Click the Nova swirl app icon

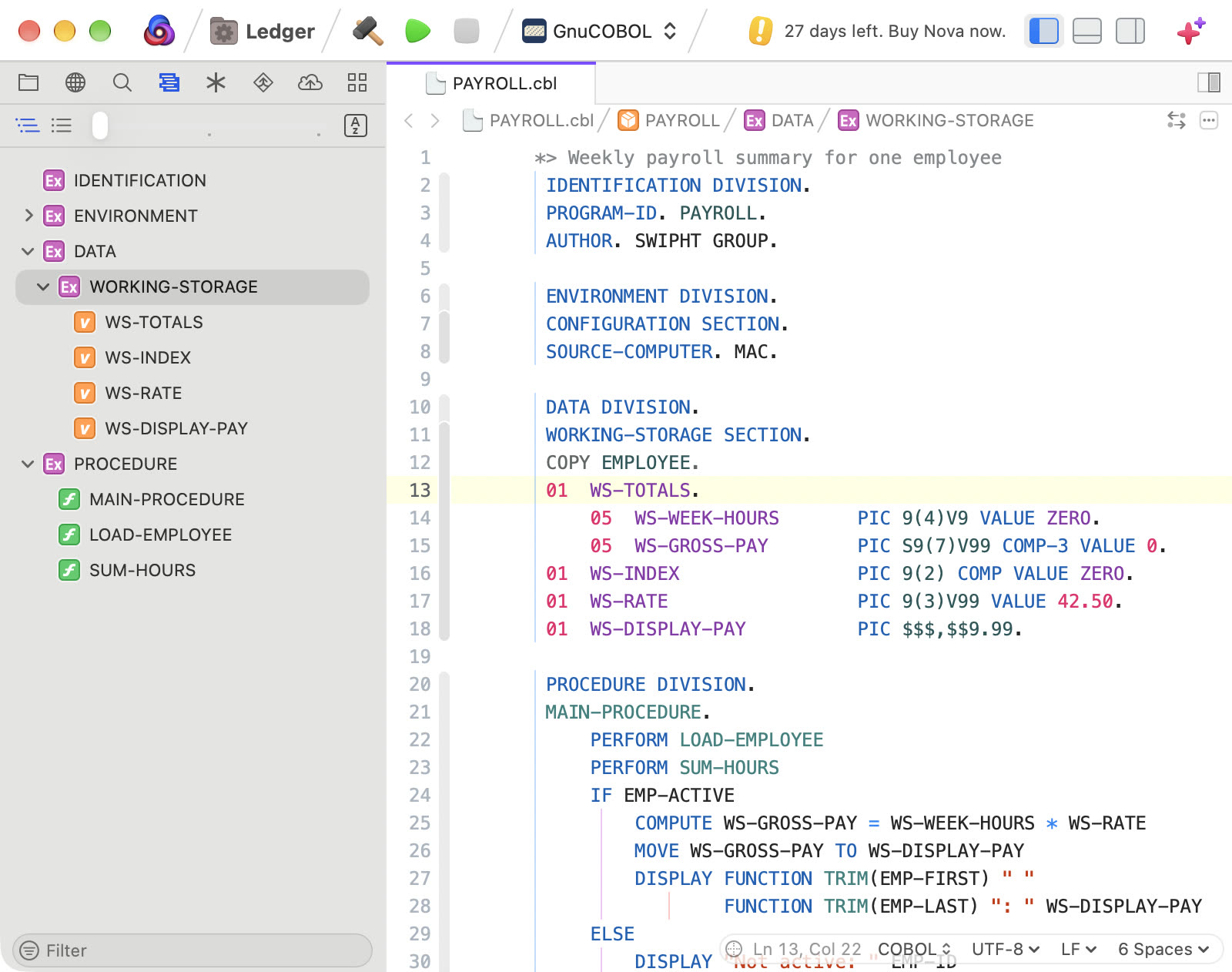pyautogui.click(x=159, y=32)
